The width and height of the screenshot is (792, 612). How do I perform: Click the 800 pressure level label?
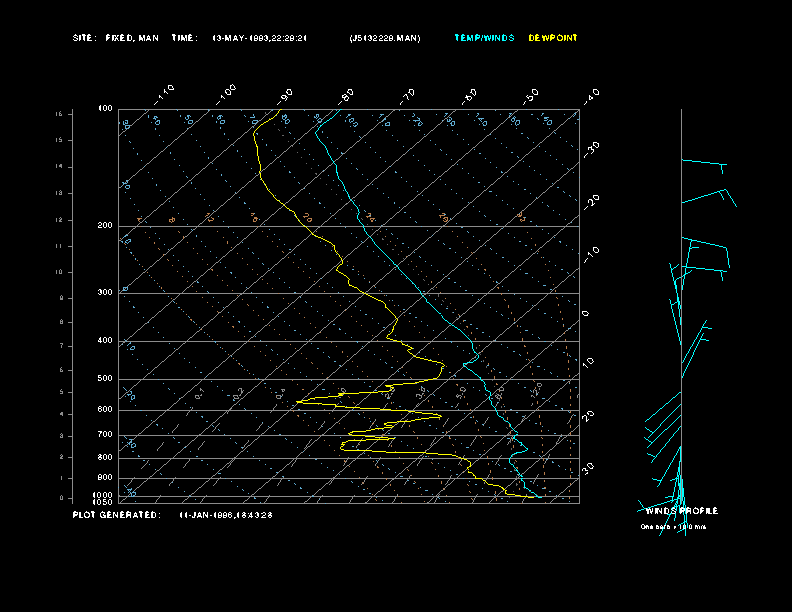point(105,457)
